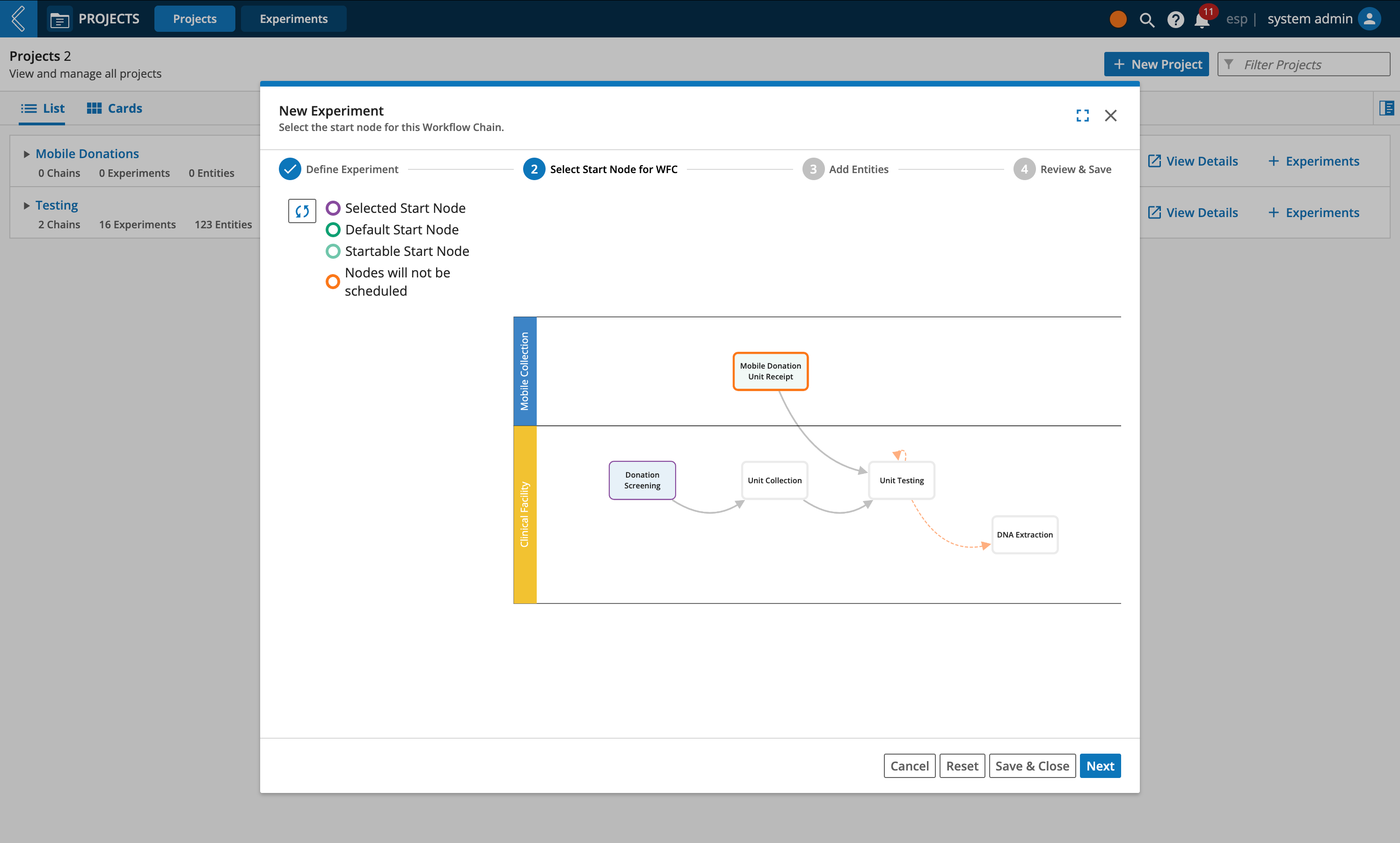Viewport: 1400px width, 843px height.
Task: Click the Reset button
Action: coord(962,766)
